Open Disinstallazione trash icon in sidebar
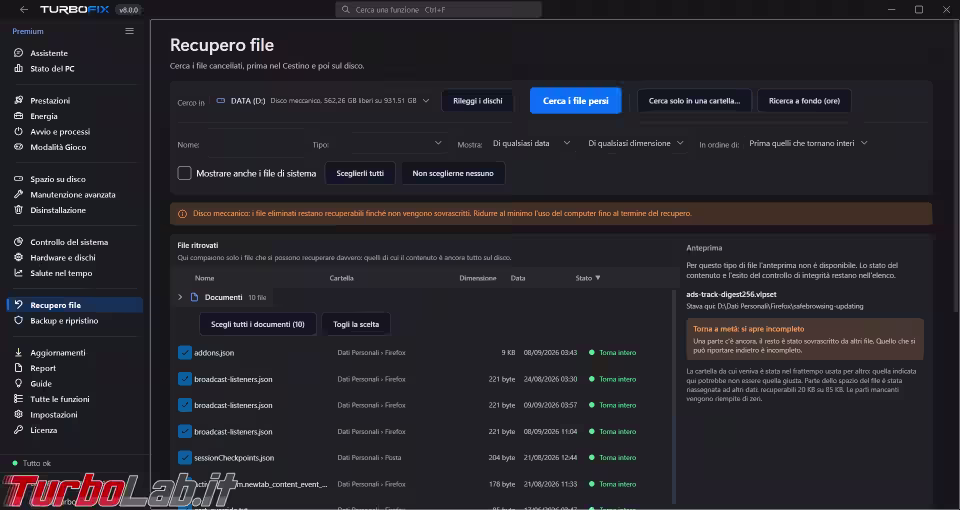The height and width of the screenshot is (510, 960). (18, 210)
